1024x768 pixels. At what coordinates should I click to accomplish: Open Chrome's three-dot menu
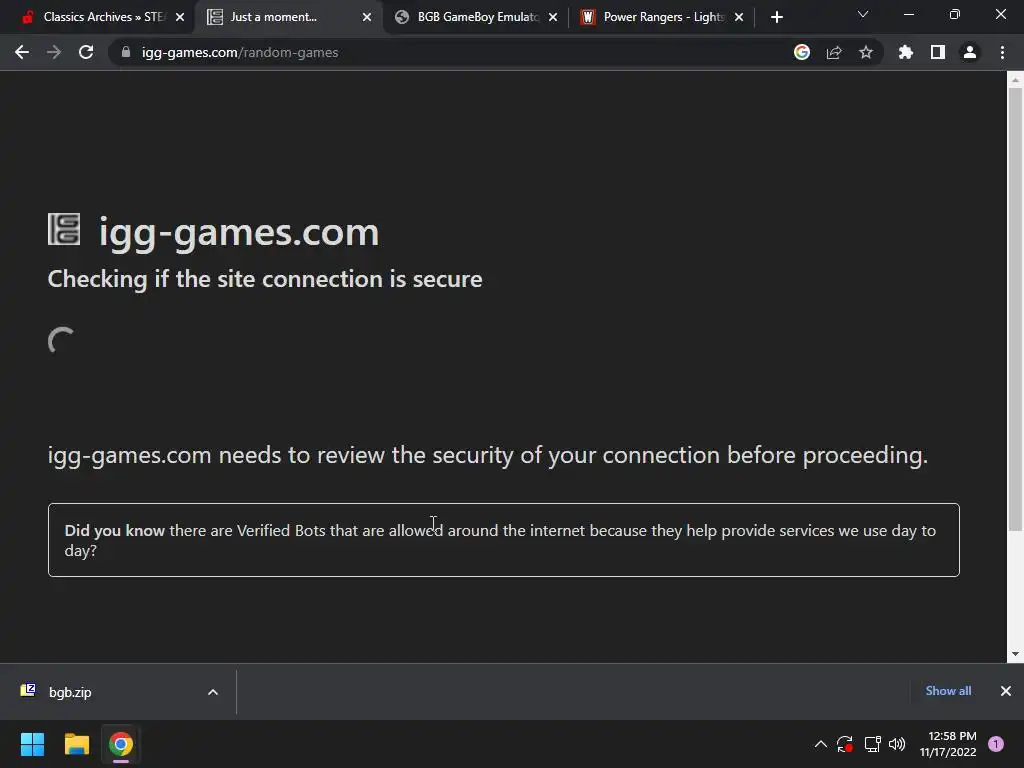(x=1002, y=52)
